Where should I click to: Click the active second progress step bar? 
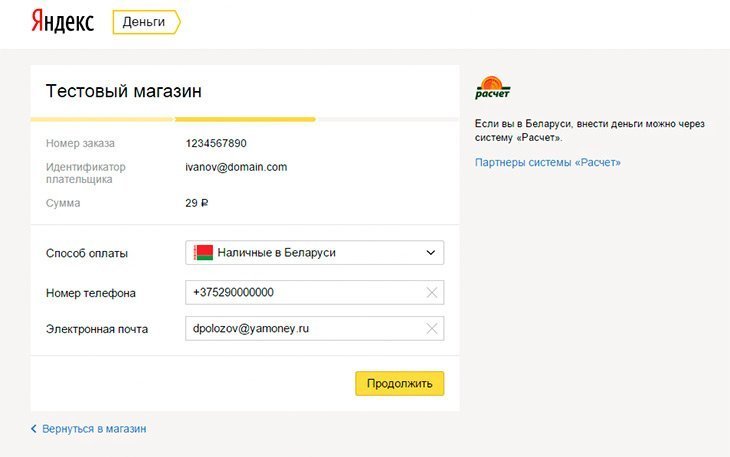(245, 120)
